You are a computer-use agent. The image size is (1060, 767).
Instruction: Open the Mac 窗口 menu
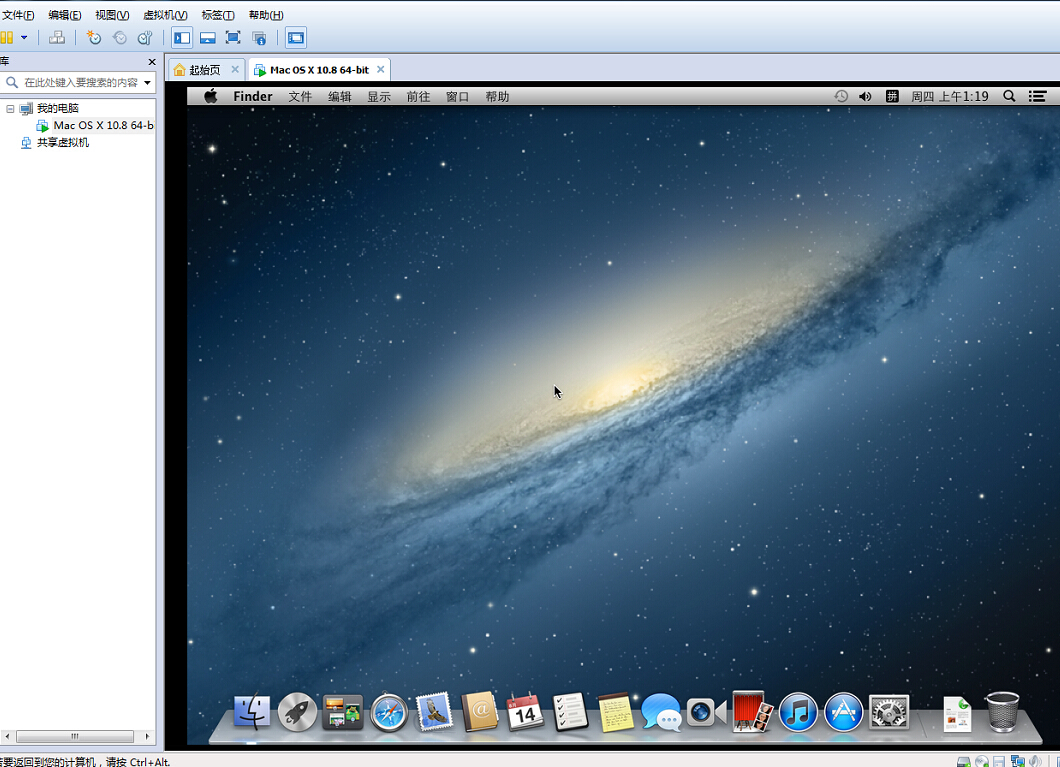pos(457,97)
